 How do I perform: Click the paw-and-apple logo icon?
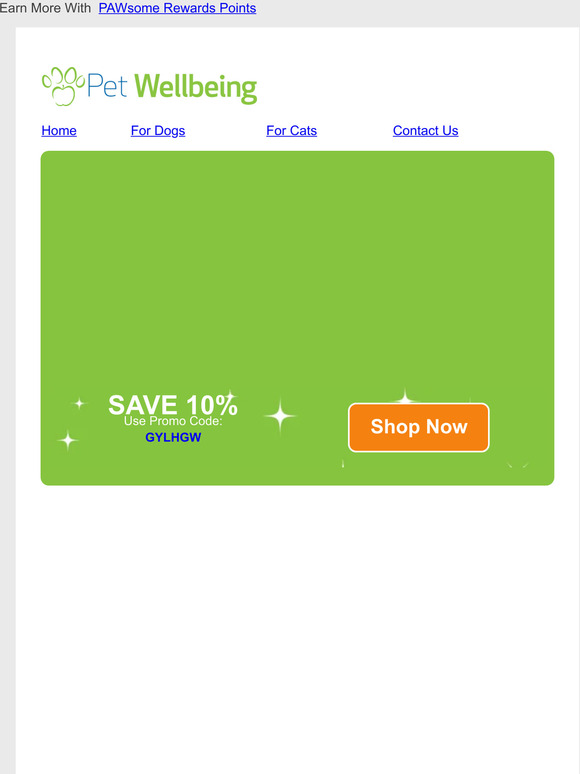click(x=63, y=86)
